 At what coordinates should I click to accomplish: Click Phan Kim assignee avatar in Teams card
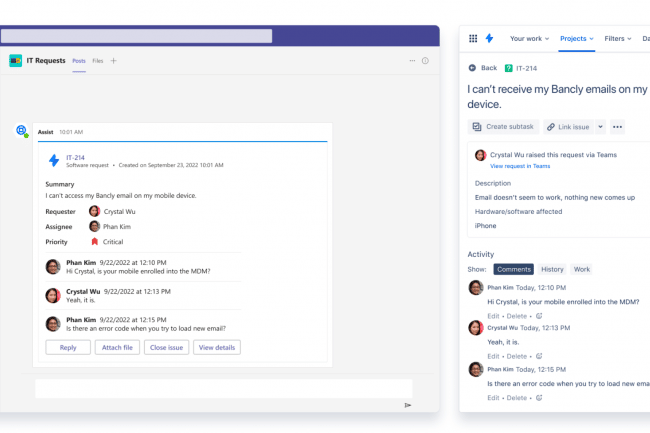[95, 226]
